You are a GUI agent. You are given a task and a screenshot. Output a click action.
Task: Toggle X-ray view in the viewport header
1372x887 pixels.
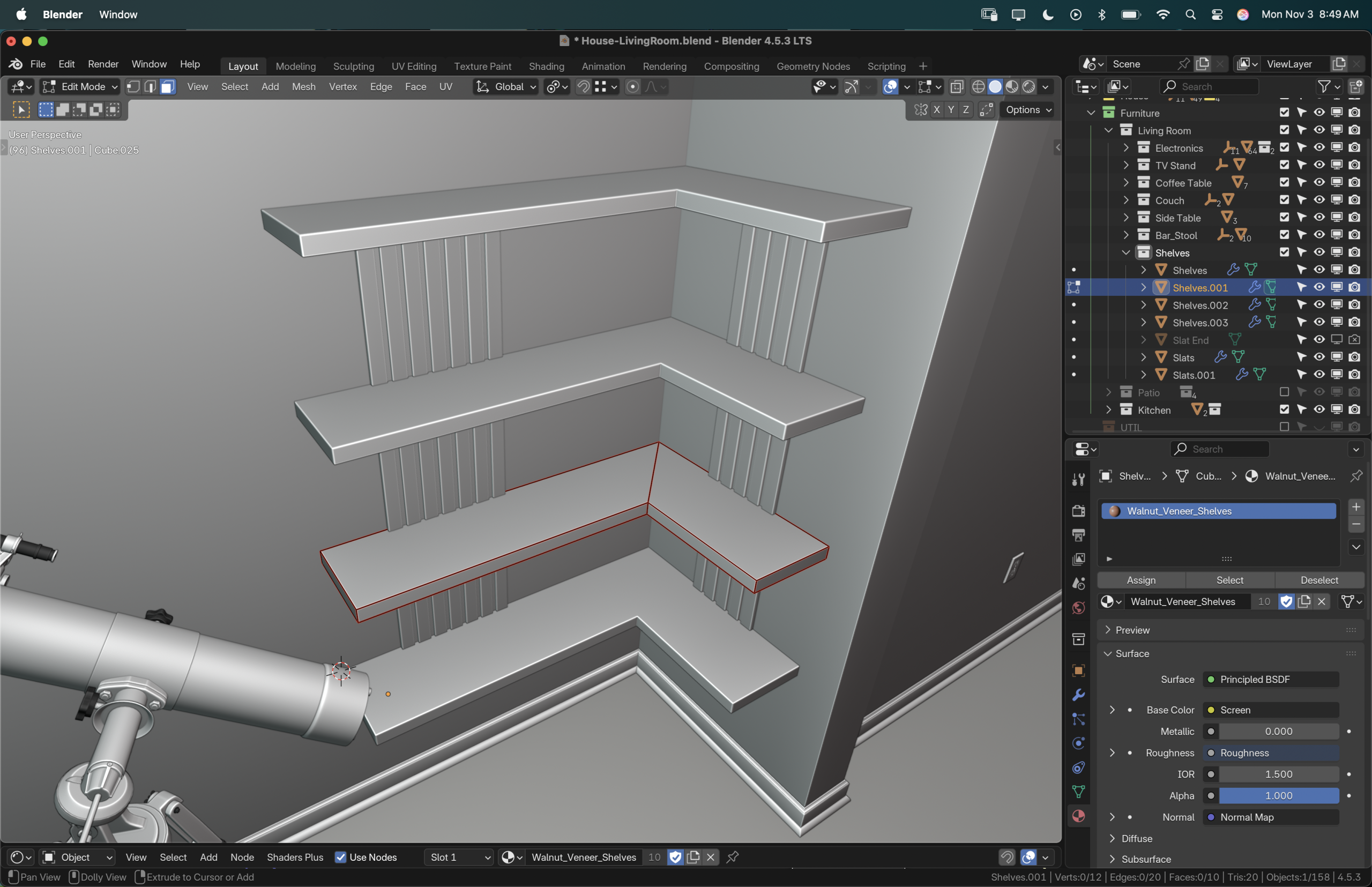coord(957,86)
